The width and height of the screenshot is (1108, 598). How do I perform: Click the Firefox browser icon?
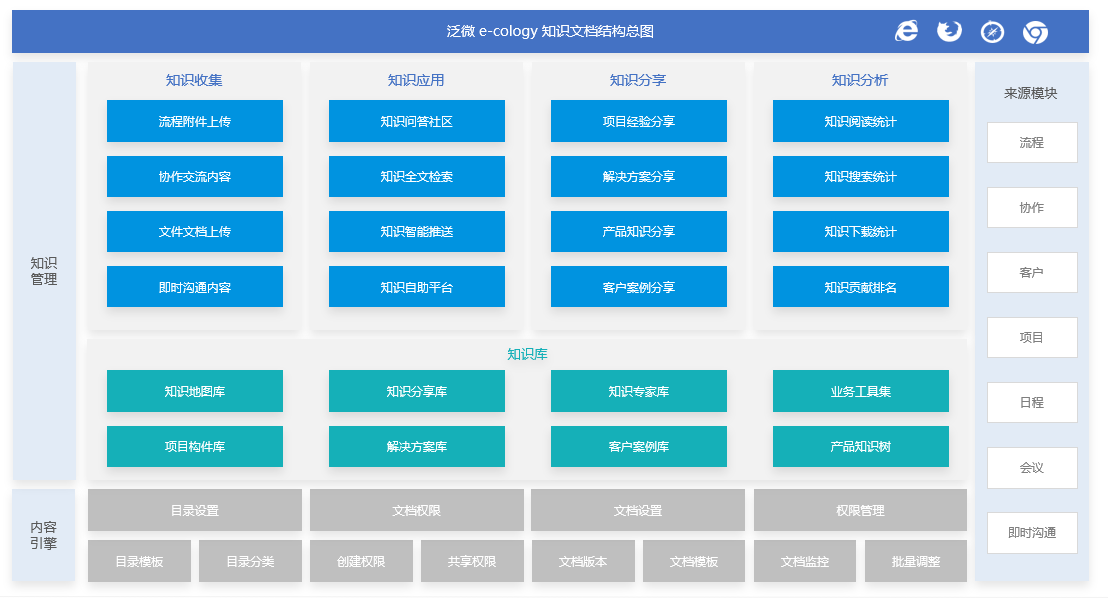pos(949,31)
